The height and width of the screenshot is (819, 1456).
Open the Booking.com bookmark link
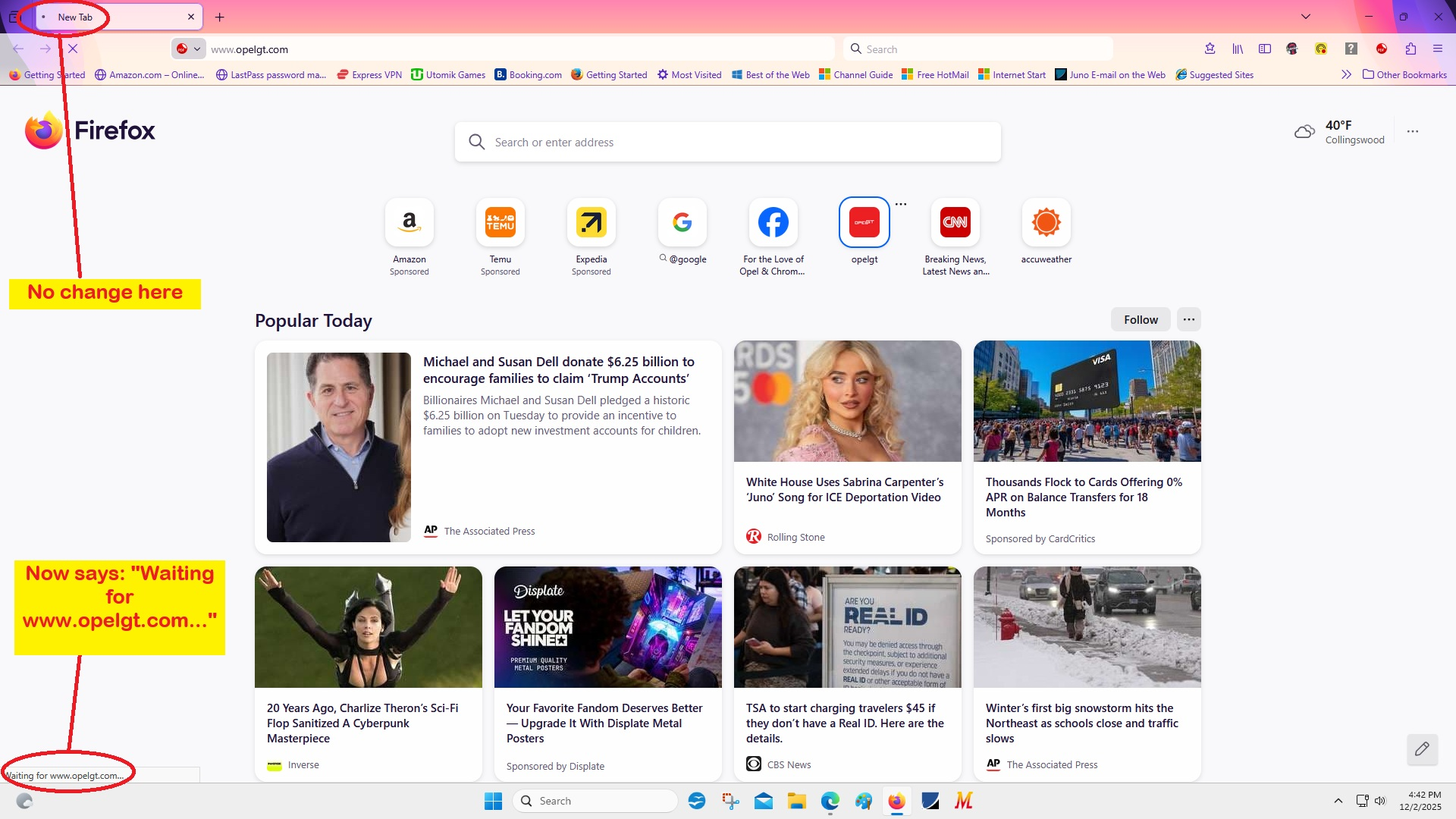(x=529, y=75)
